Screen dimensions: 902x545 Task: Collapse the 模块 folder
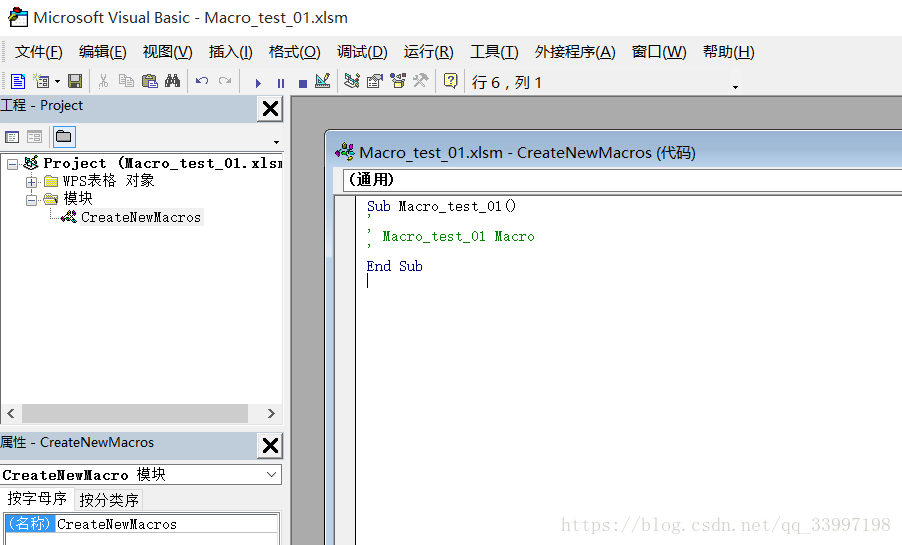point(32,200)
